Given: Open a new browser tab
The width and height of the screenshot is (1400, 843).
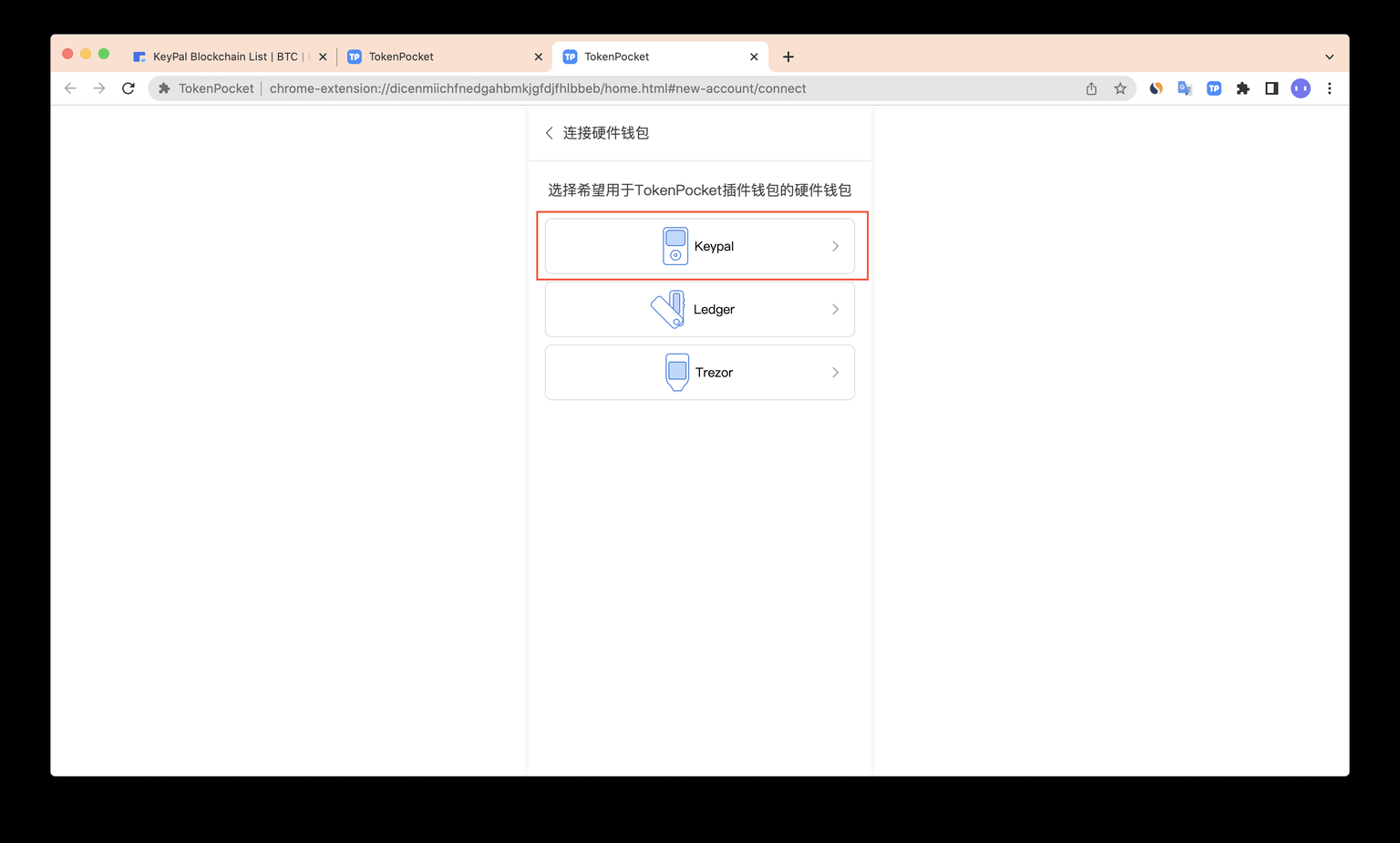Looking at the screenshot, I should [788, 57].
